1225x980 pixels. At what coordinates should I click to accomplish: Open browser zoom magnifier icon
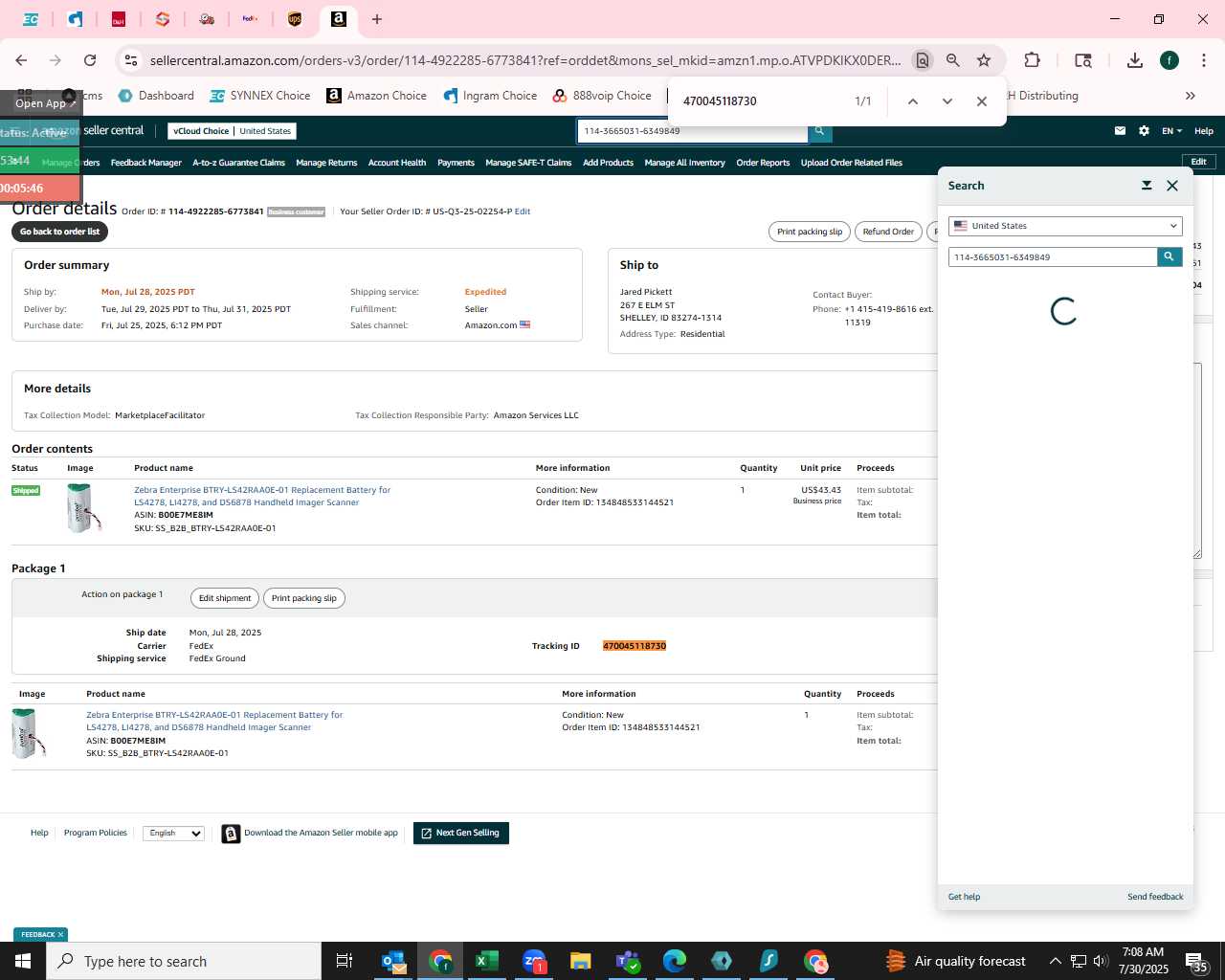coord(953,60)
